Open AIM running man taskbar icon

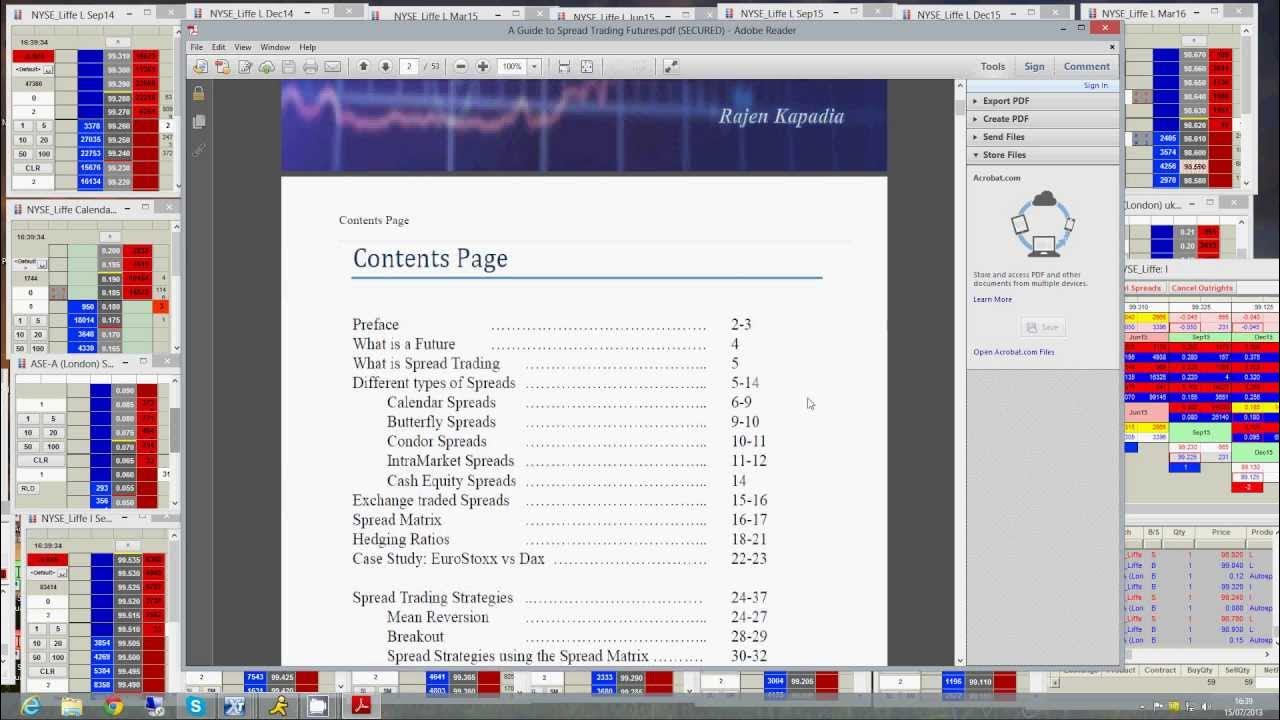pyautogui.click(x=277, y=706)
